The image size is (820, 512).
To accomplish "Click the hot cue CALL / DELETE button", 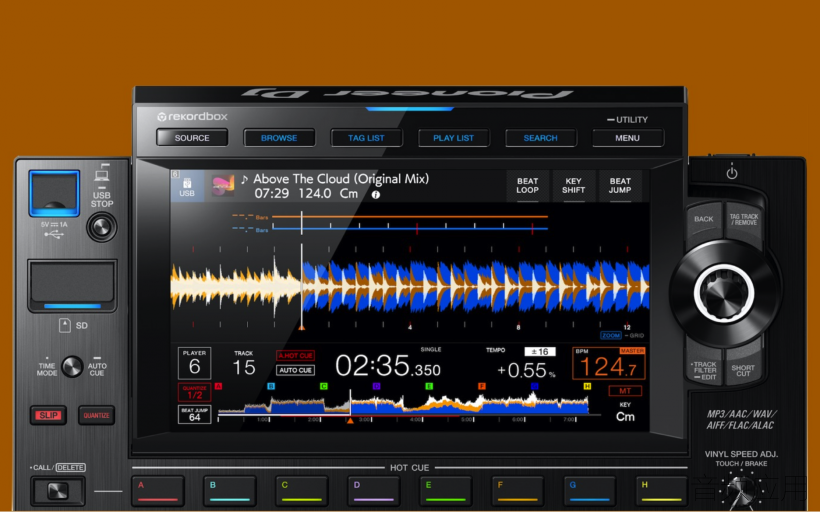I will point(58,491).
